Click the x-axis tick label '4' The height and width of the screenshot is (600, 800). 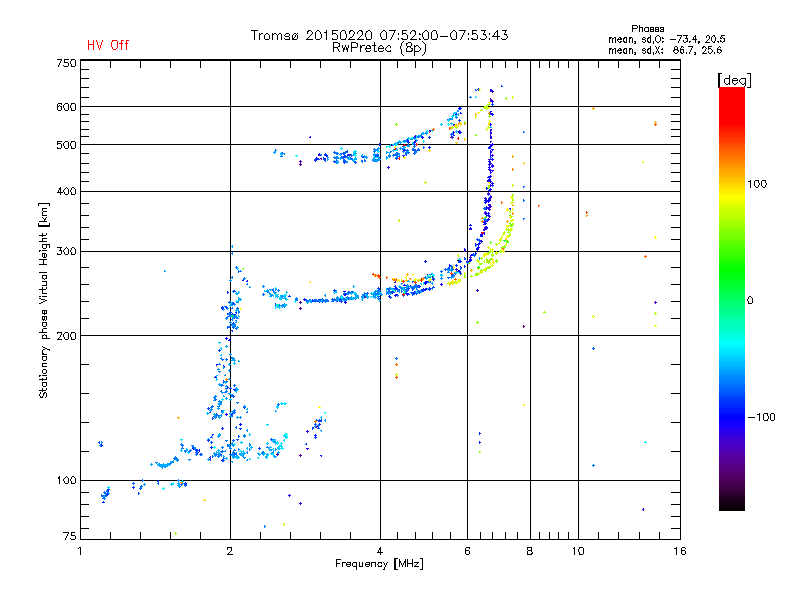tap(380, 551)
